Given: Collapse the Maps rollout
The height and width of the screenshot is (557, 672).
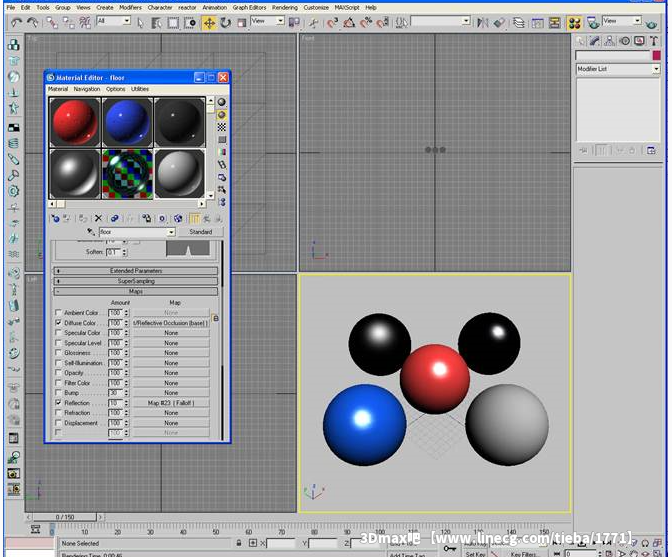Looking at the screenshot, I should 135,291.
